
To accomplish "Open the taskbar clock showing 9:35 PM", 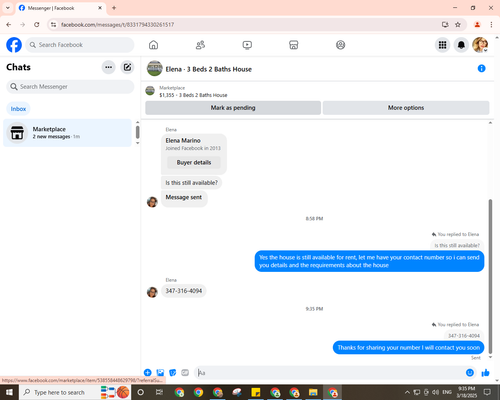I will coord(466,392).
